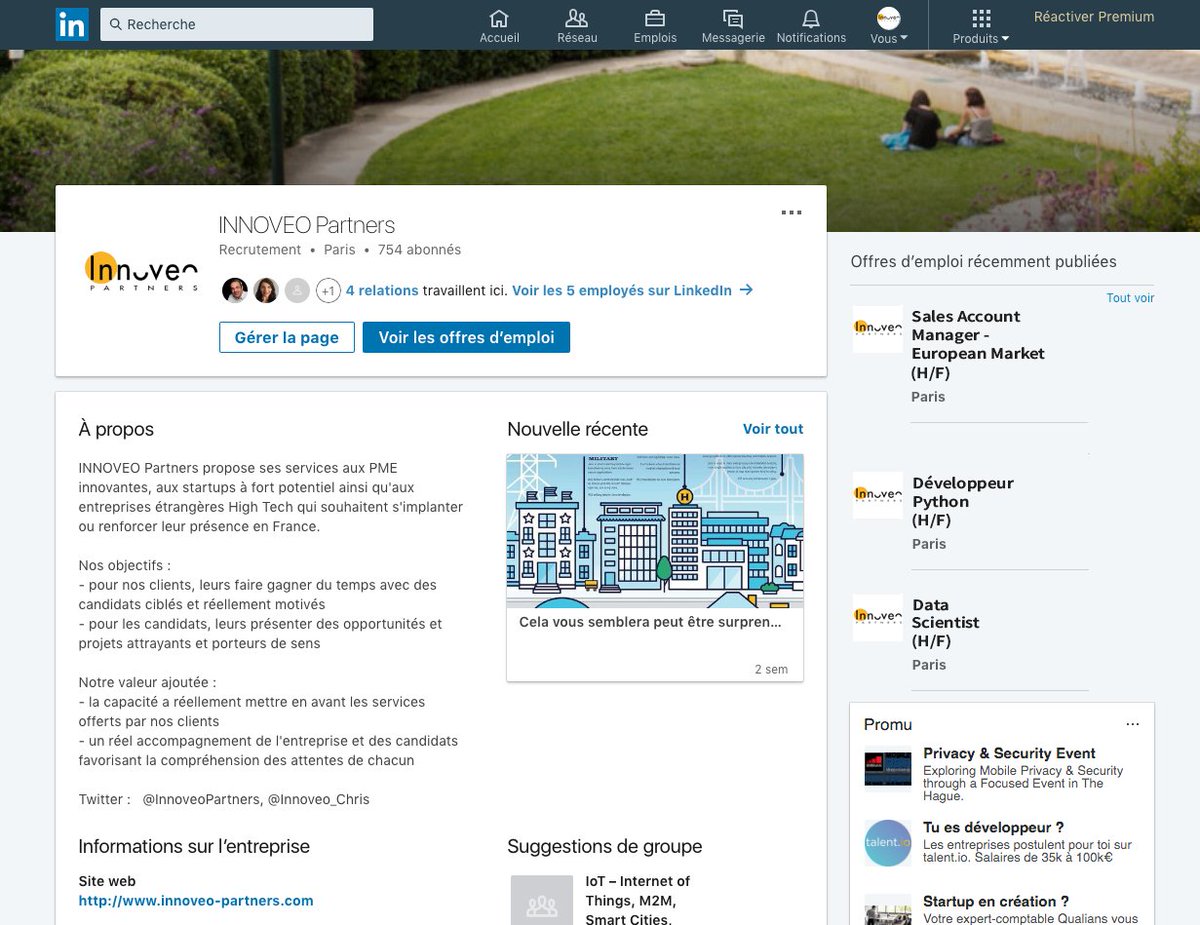Click the first employee profile photo
Viewport: 1200px width, 925px height.
(235, 290)
